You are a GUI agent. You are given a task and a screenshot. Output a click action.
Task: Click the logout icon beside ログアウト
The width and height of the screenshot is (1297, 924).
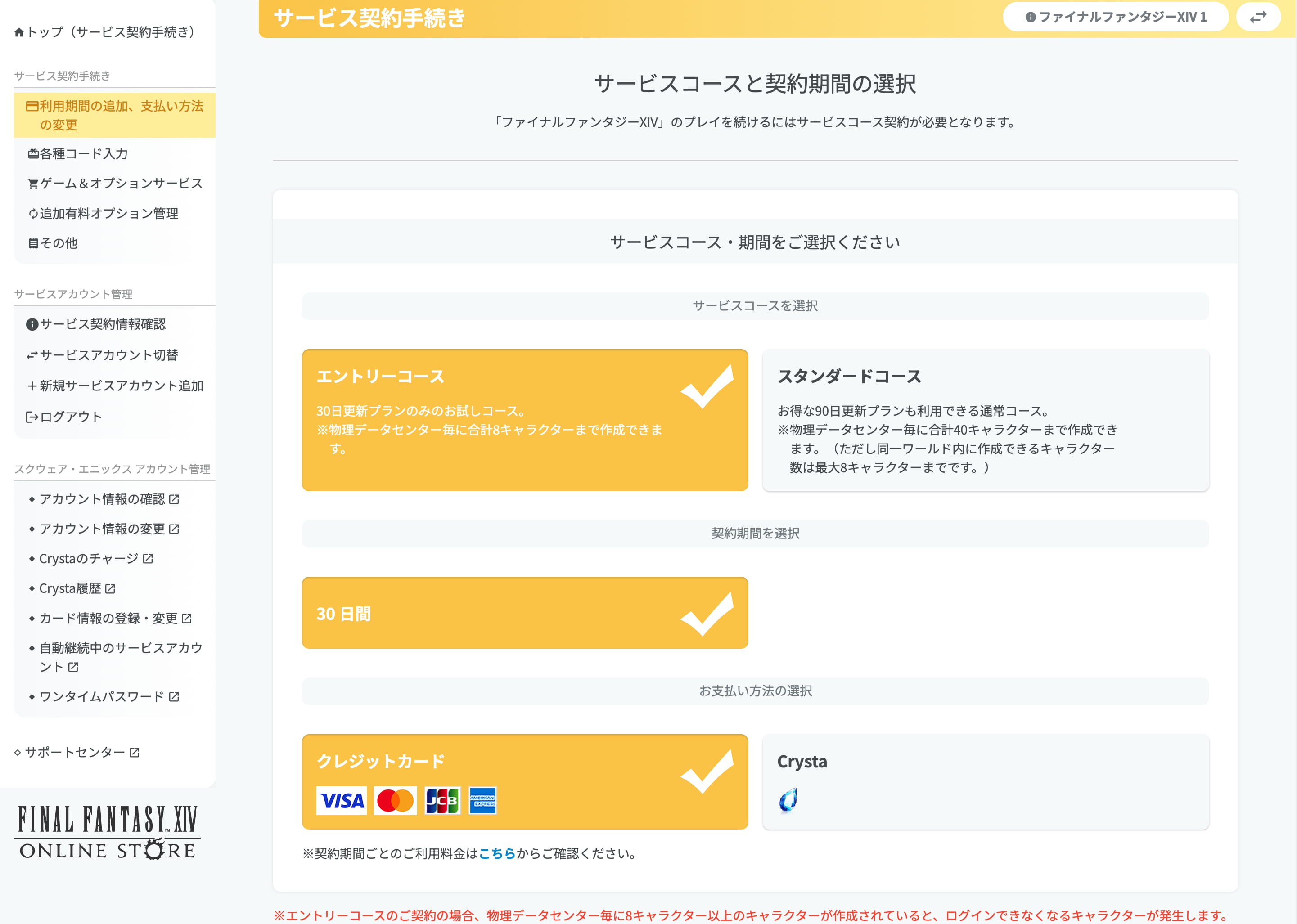click(x=32, y=417)
